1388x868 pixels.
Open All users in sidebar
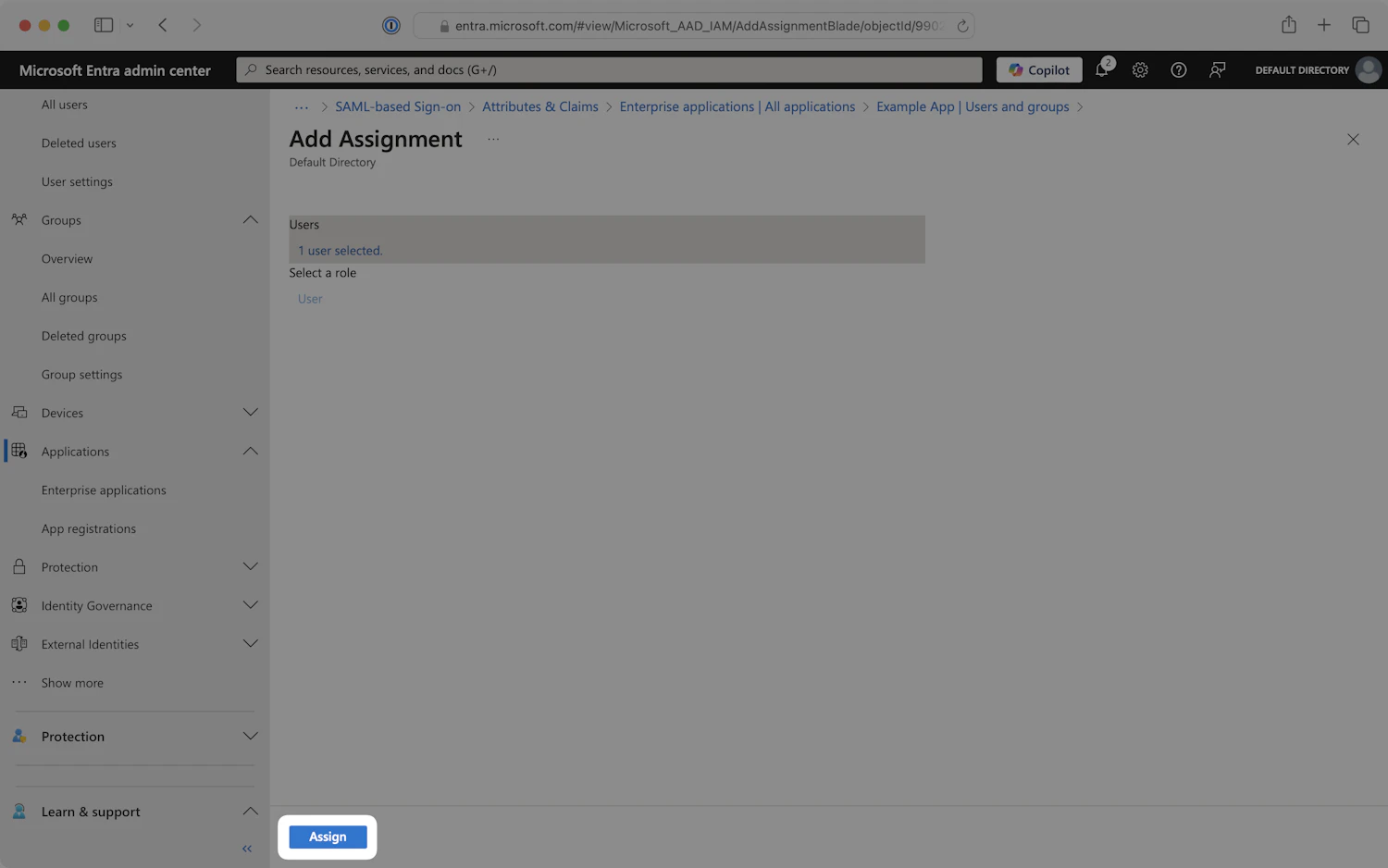(x=65, y=105)
